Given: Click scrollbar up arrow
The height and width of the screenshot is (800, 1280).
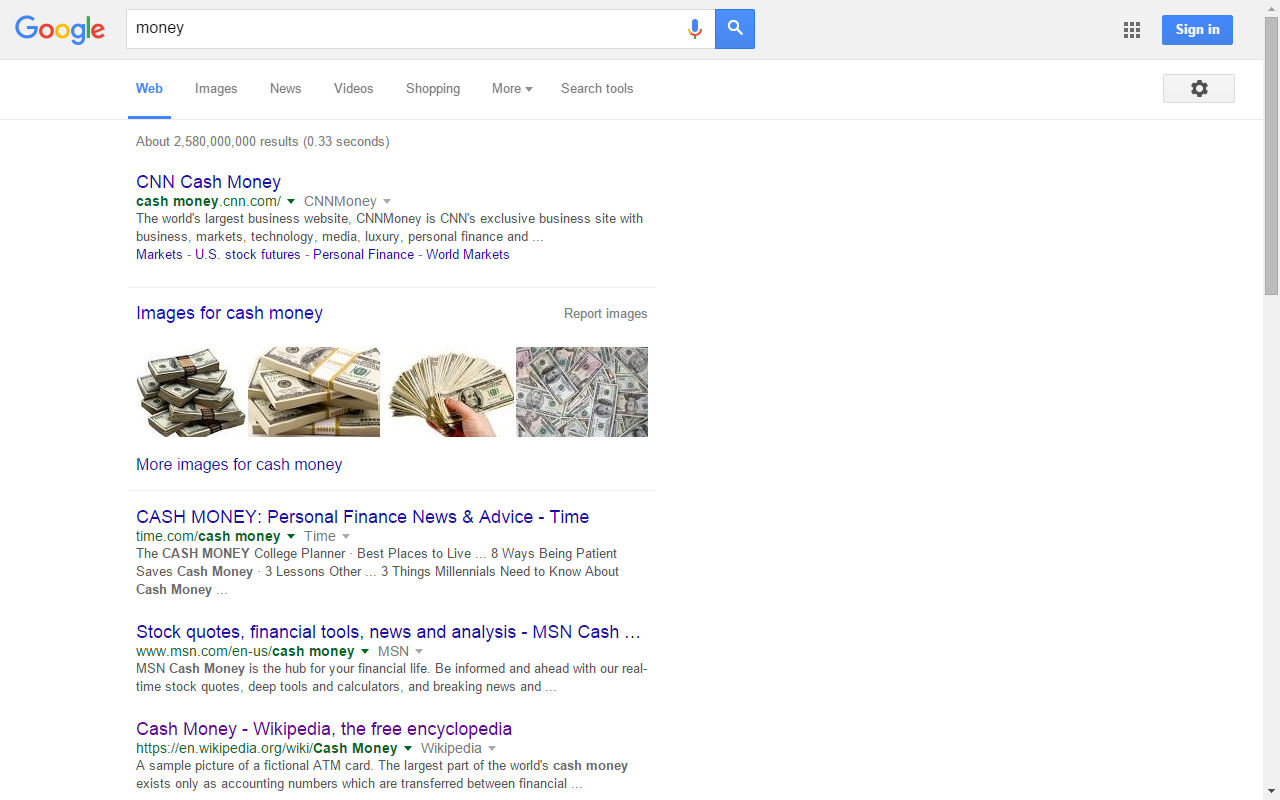Looking at the screenshot, I should click(1271, 8).
